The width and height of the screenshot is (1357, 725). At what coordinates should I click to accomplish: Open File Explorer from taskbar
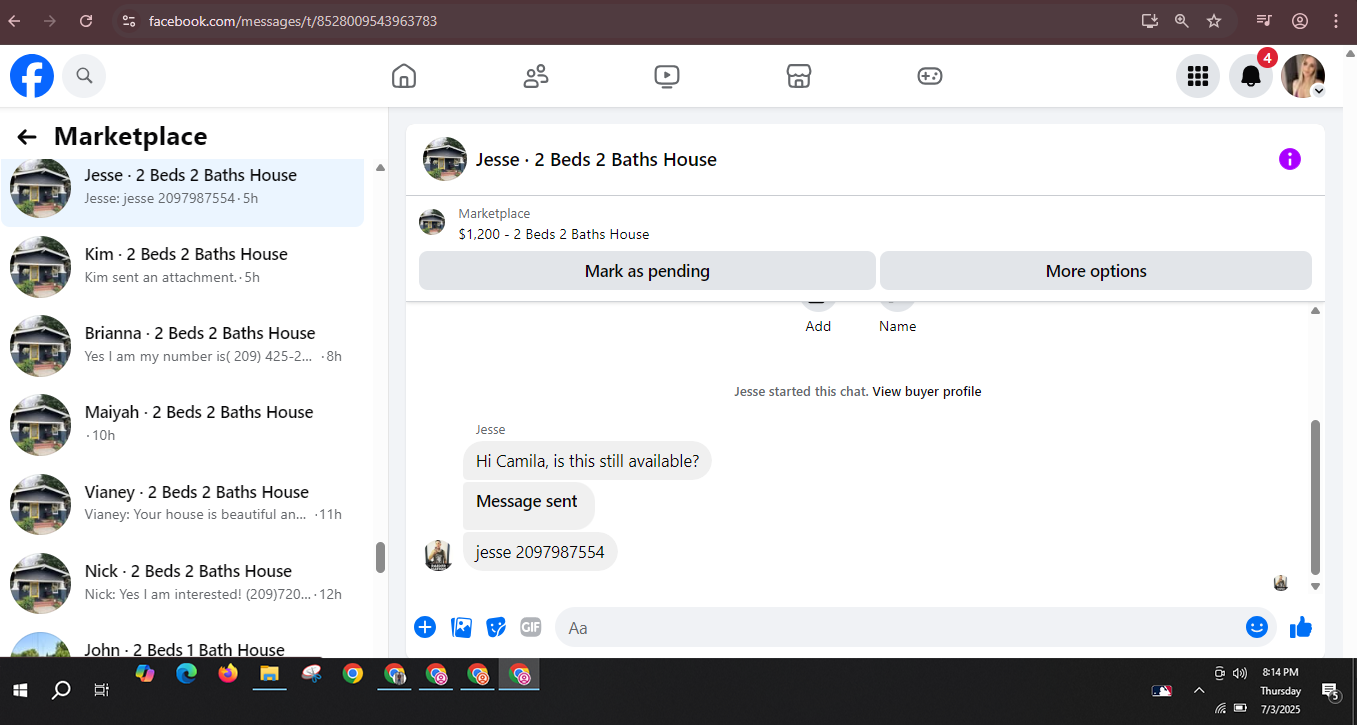pos(269,674)
